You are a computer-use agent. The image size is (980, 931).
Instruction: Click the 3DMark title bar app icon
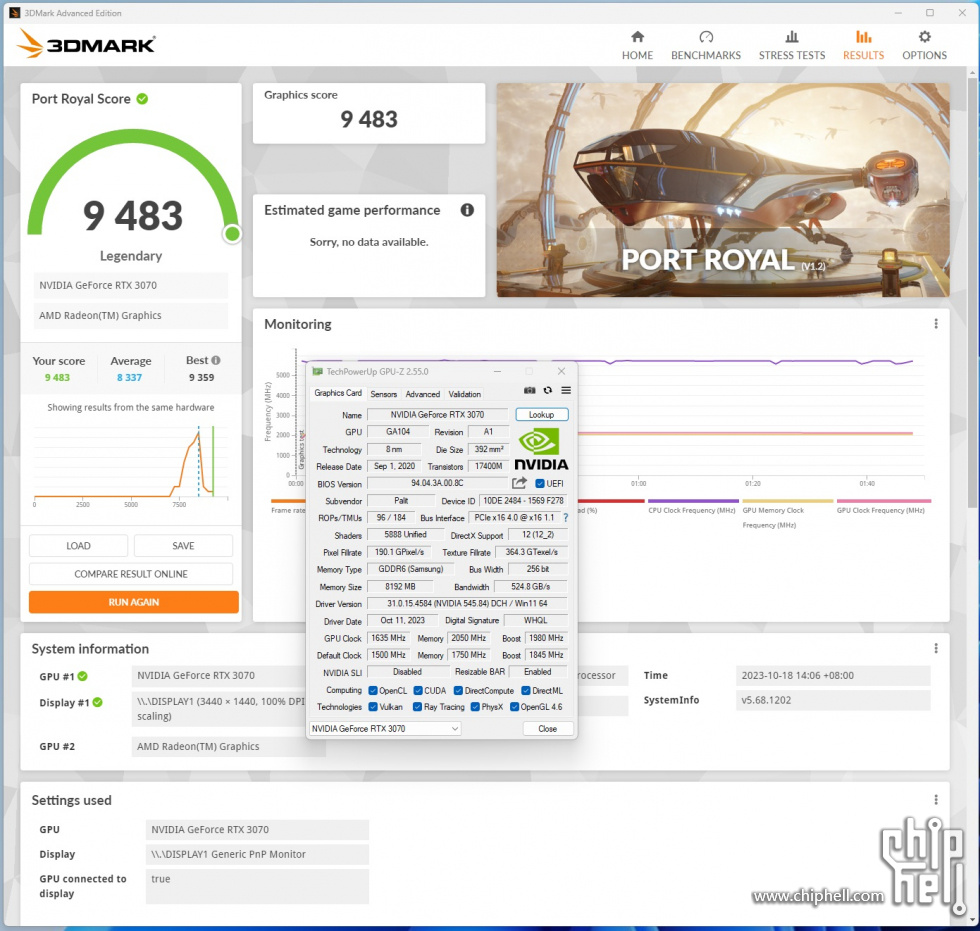(x=14, y=12)
